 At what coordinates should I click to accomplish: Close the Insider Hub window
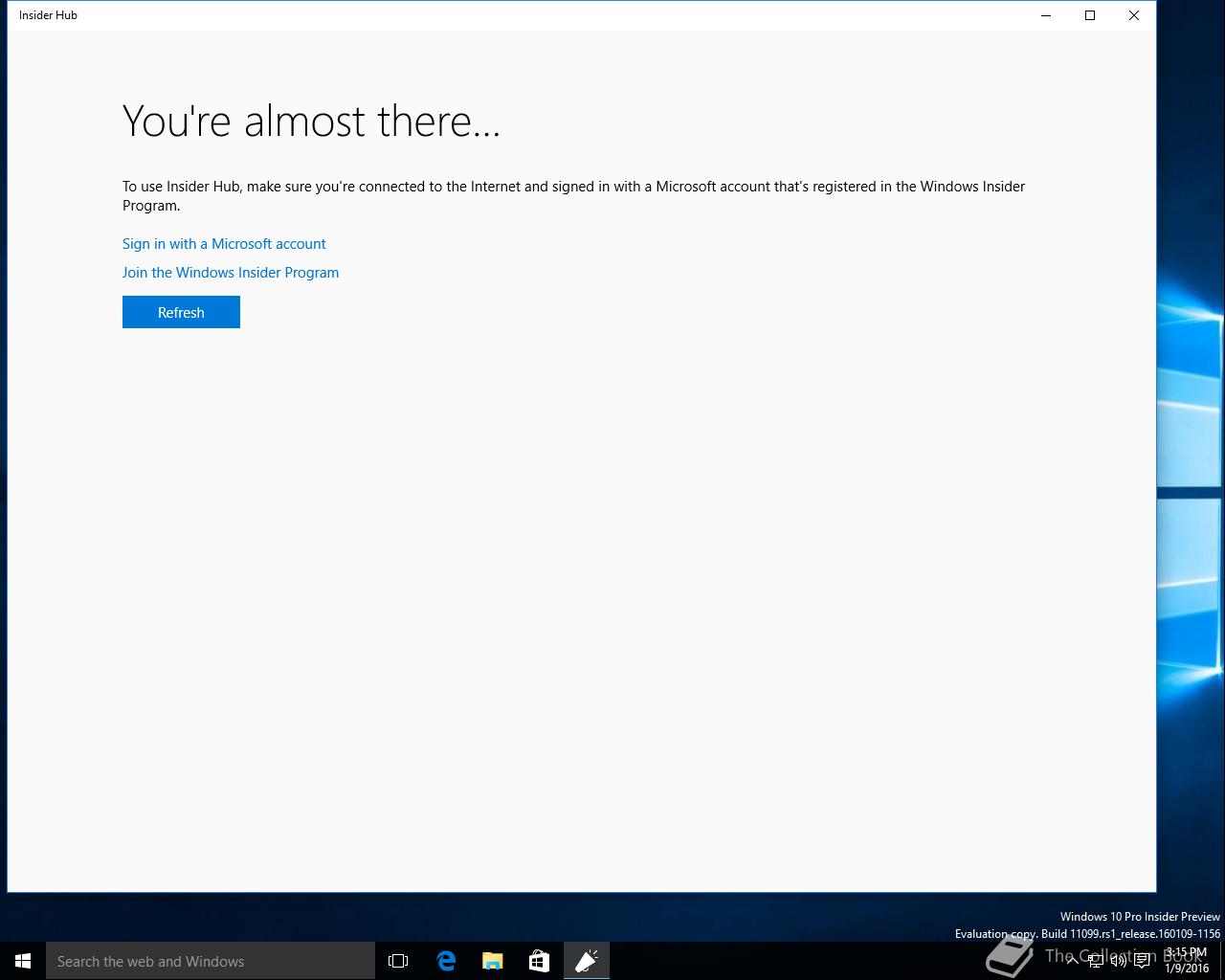pos(1134,15)
